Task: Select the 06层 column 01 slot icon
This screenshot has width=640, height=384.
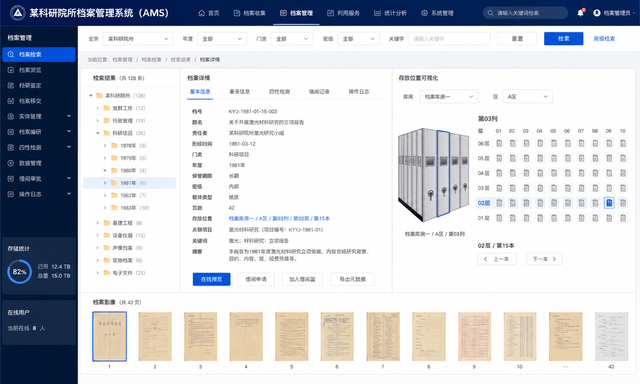Action: [499, 143]
